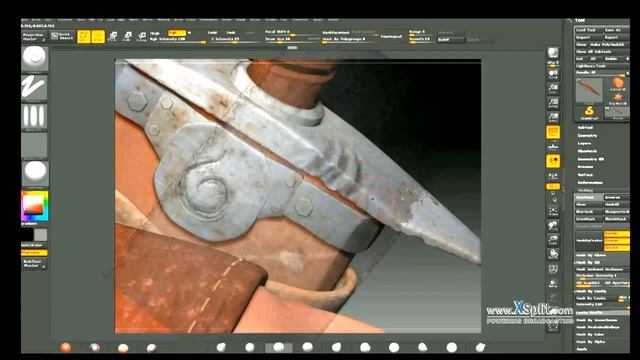Select the orange sphere tool thumbnail in Tool panel
Screen dimensions: 640x360
click(618, 84)
